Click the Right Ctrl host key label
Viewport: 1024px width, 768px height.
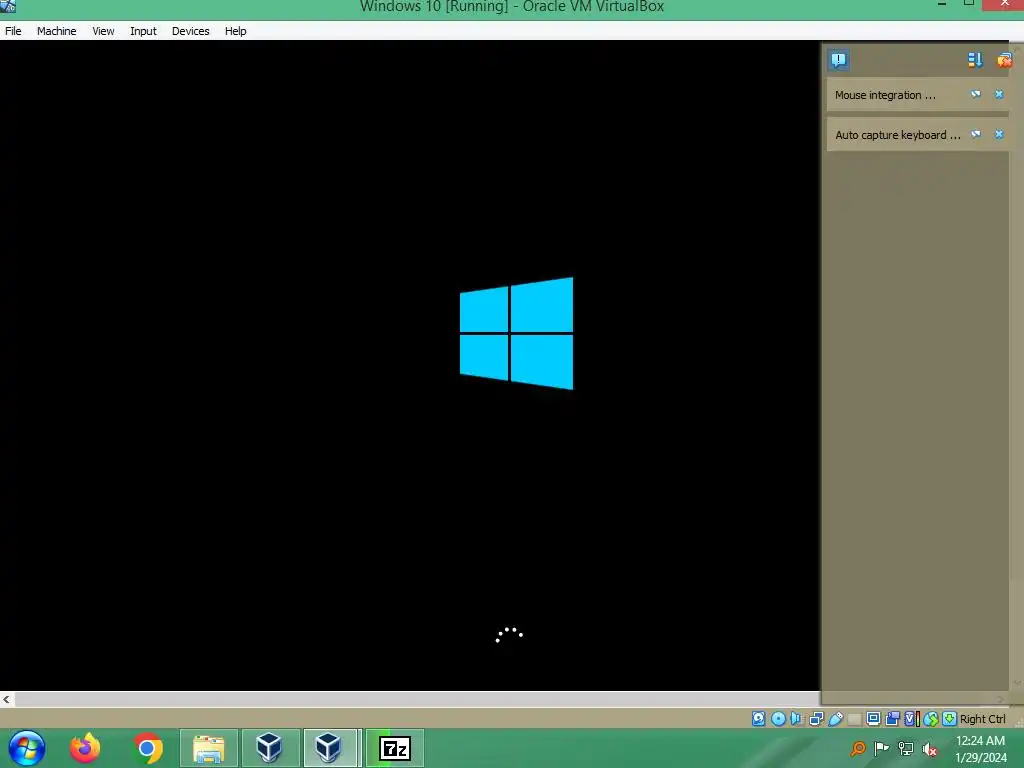click(983, 719)
